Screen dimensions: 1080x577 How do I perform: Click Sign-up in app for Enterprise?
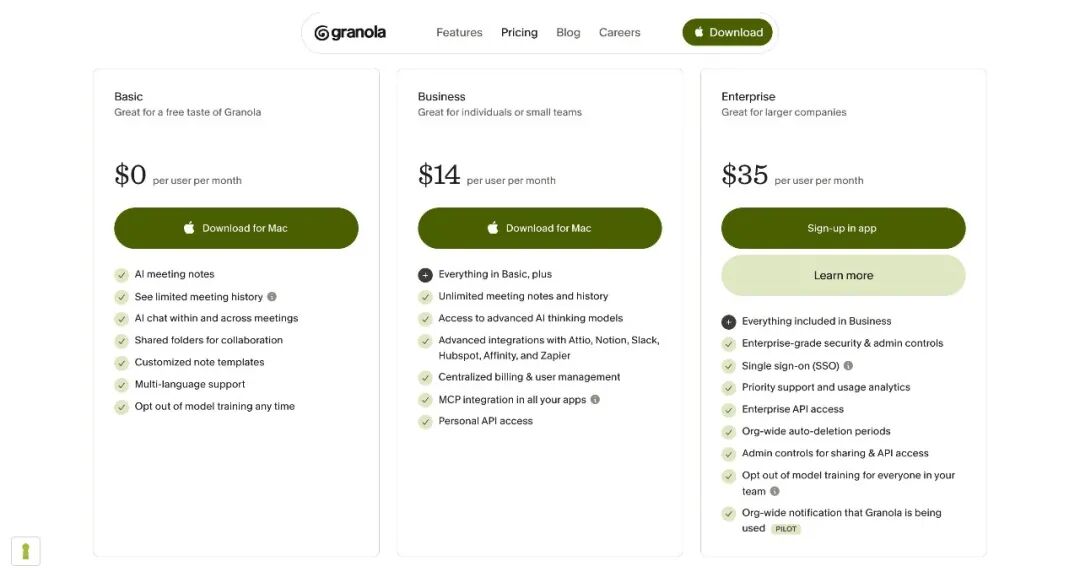pyautogui.click(x=843, y=228)
